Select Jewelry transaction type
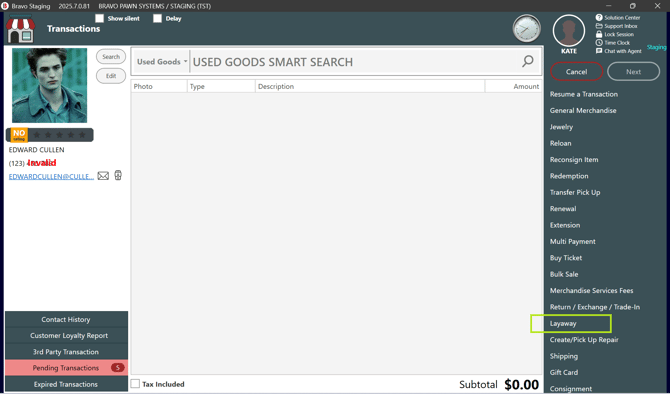 coord(561,127)
